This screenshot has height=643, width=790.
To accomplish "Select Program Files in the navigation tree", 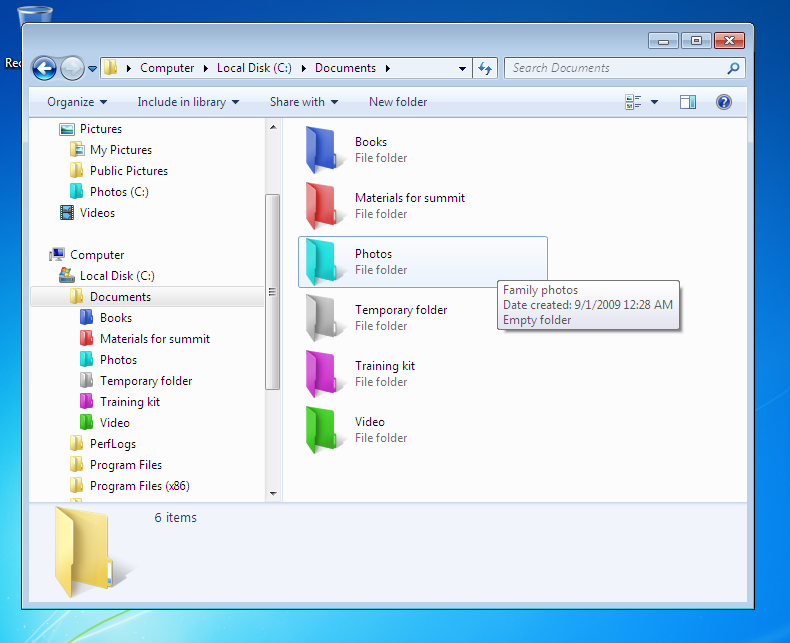I will tap(125, 465).
